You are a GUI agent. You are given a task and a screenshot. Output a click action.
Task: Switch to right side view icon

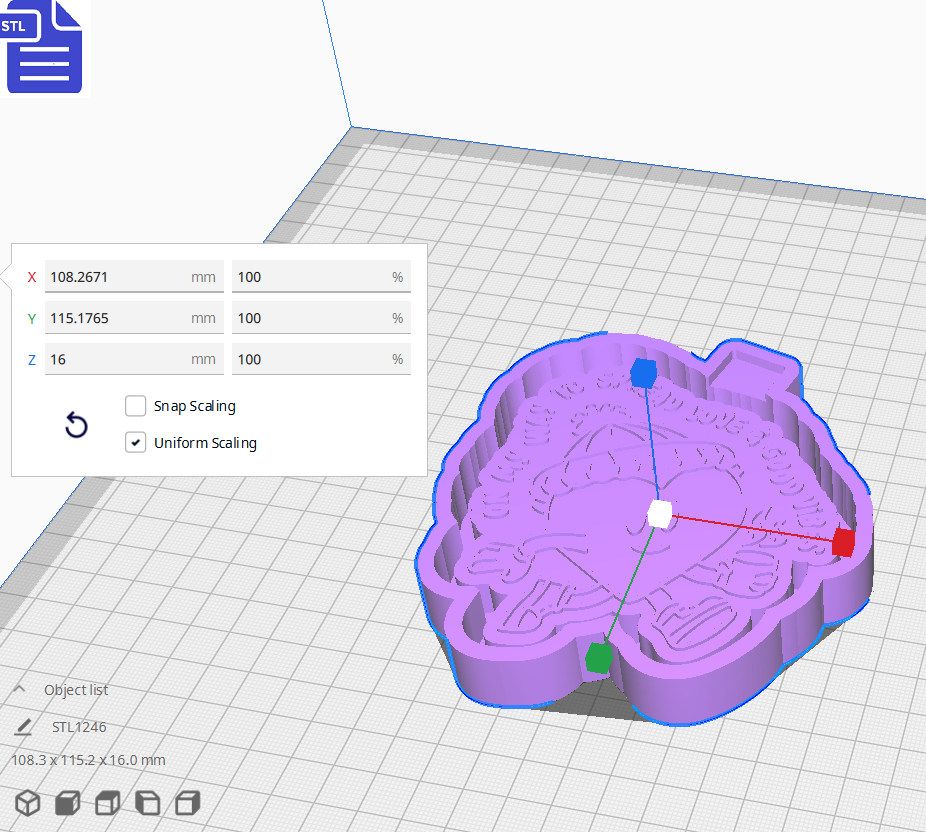tap(186, 803)
